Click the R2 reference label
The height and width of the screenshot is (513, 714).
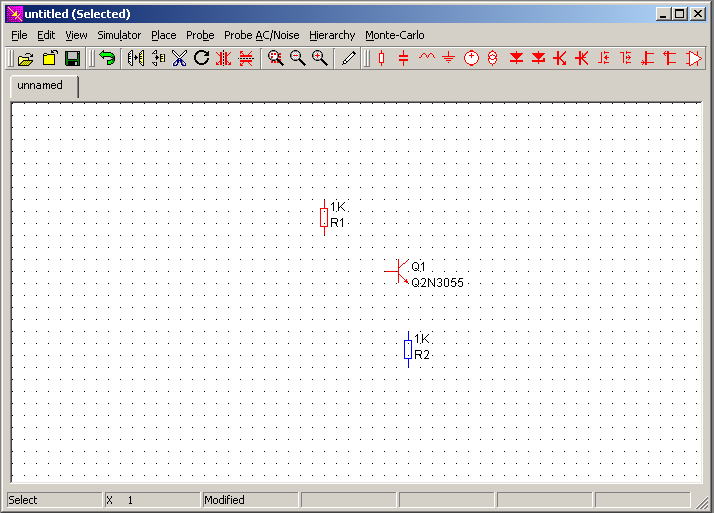pyautogui.click(x=422, y=355)
